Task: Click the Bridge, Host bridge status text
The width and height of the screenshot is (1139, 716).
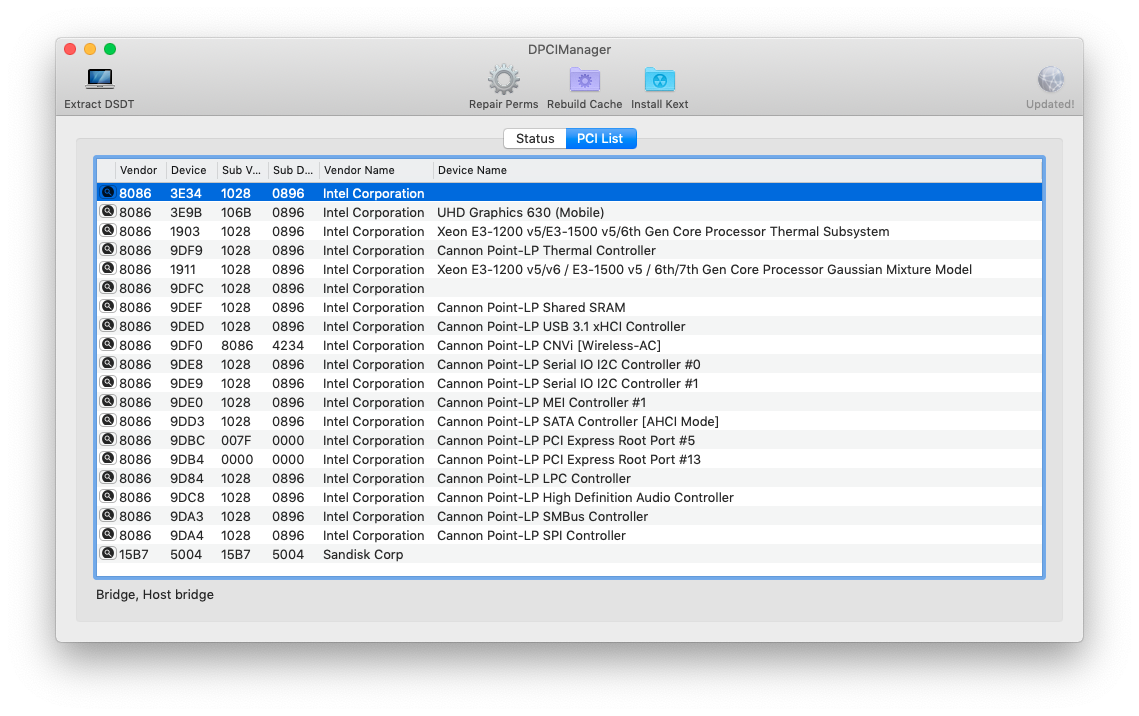Action: pos(155,595)
